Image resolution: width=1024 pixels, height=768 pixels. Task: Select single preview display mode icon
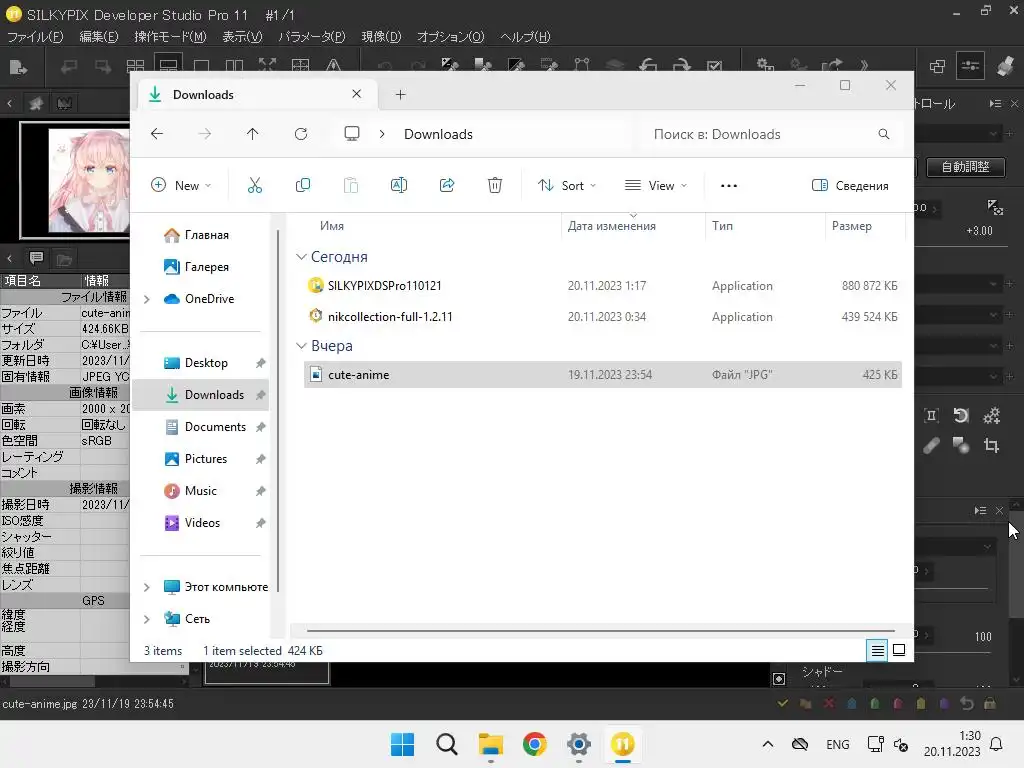(x=202, y=66)
